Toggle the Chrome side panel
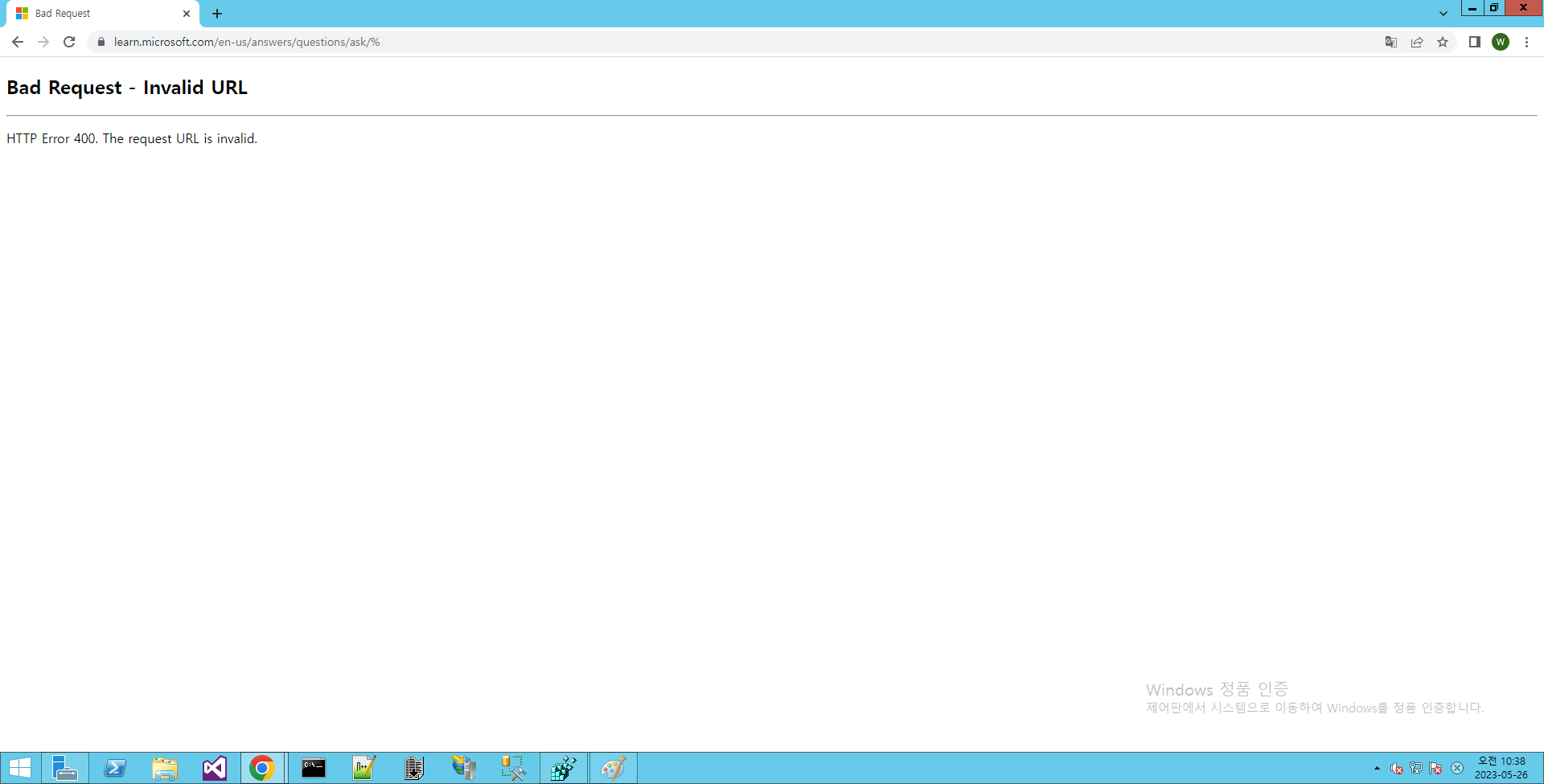 click(x=1475, y=42)
